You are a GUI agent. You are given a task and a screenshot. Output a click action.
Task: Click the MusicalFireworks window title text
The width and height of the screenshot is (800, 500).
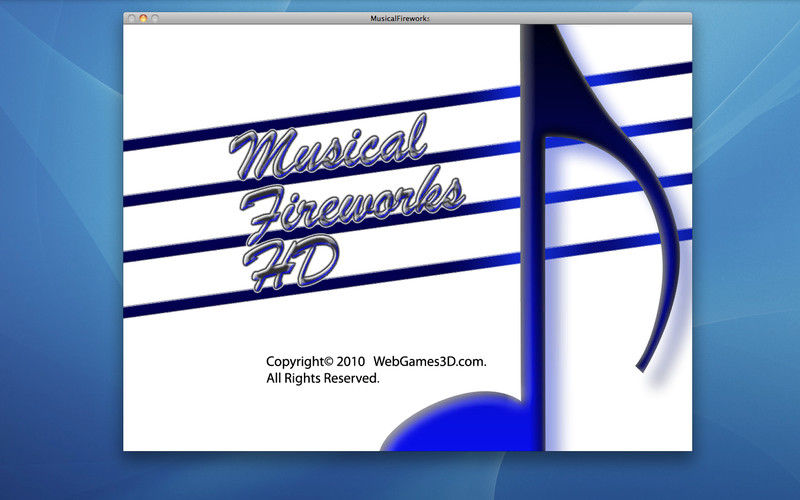coord(400,18)
